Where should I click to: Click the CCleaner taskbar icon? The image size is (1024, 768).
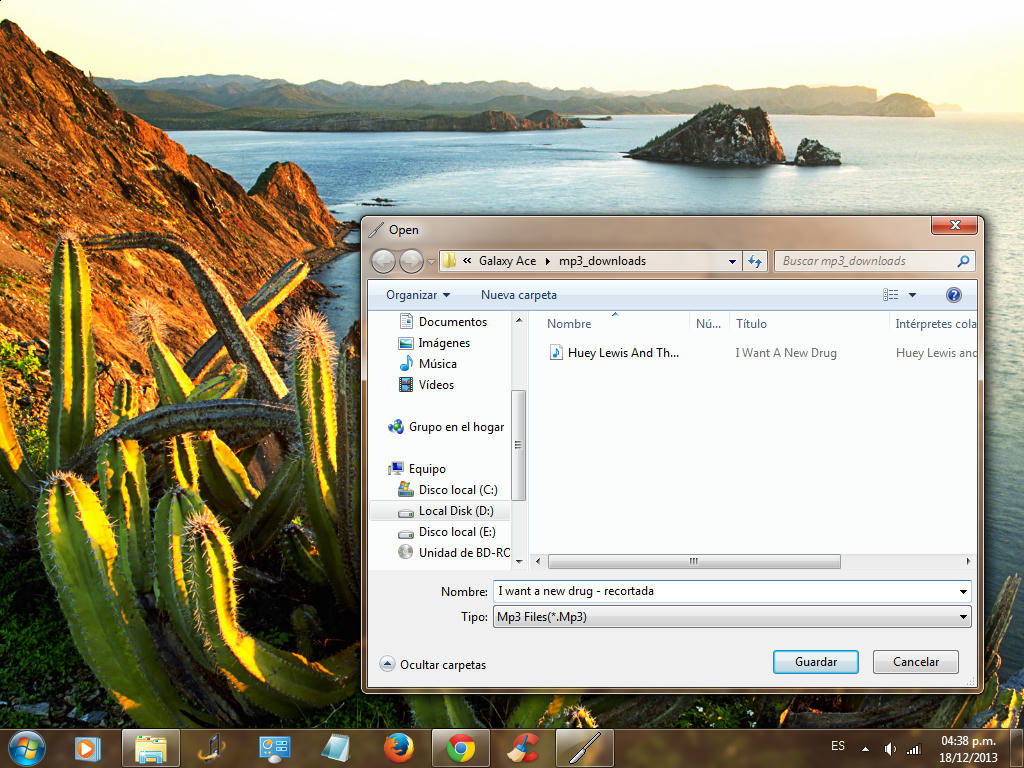click(x=522, y=747)
